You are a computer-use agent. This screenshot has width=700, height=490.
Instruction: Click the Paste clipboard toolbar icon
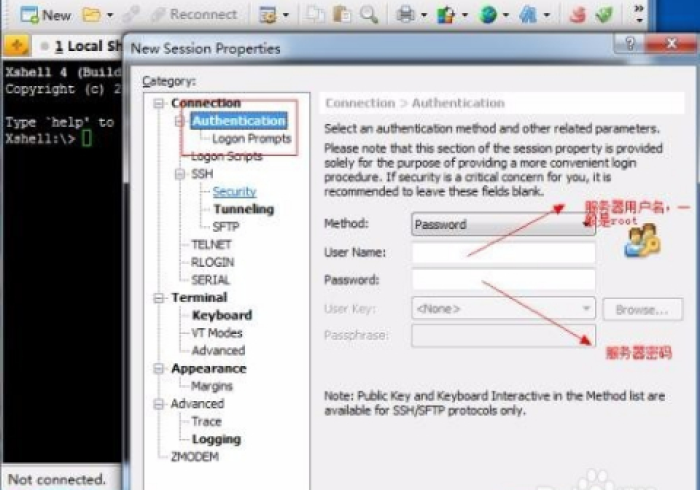click(x=342, y=15)
